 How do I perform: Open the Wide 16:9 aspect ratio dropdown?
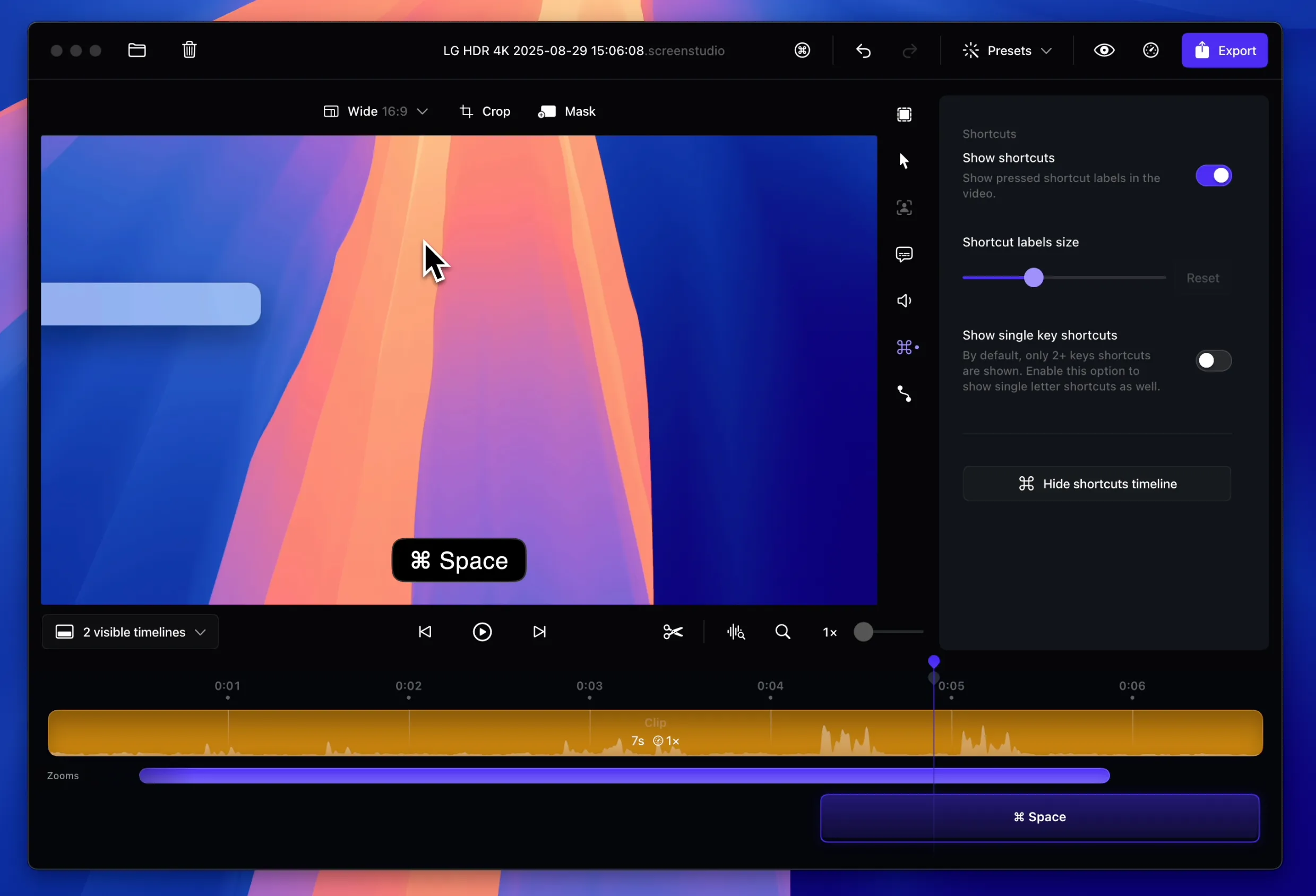pos(375,111)
